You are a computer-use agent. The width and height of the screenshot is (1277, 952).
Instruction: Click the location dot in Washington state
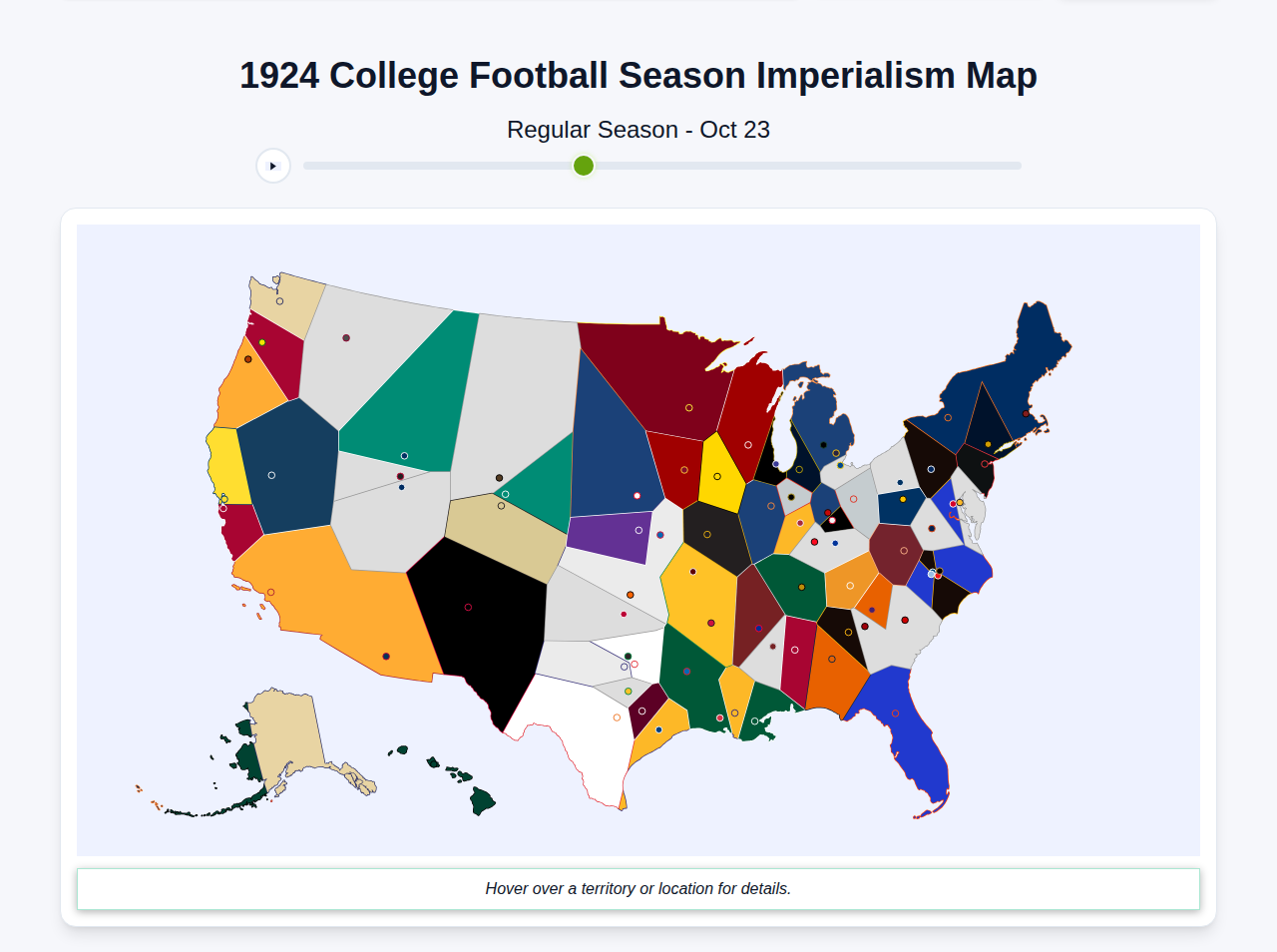[280, 301]
